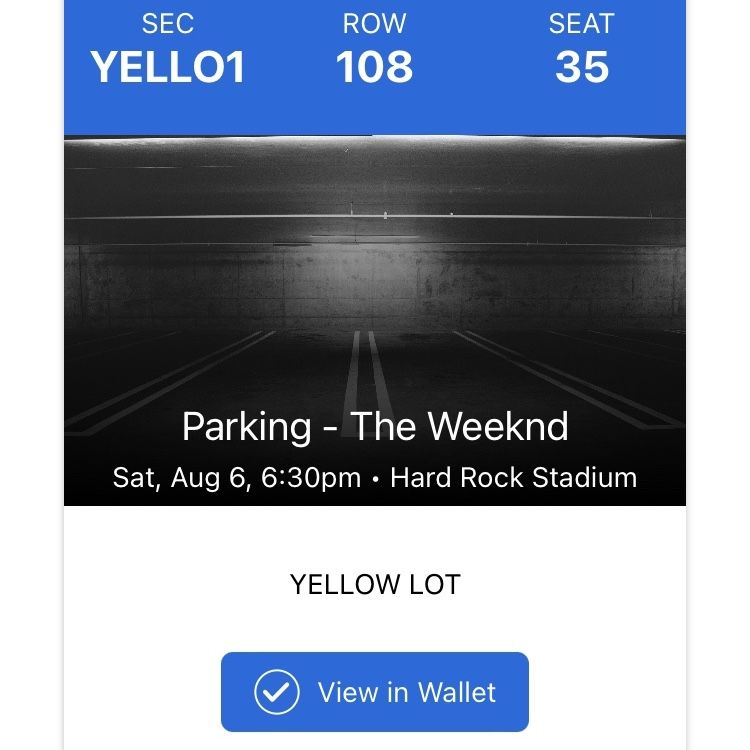Tap the checkmark circle icon
This screenshot has height=750, width=750.
point(276,692)
